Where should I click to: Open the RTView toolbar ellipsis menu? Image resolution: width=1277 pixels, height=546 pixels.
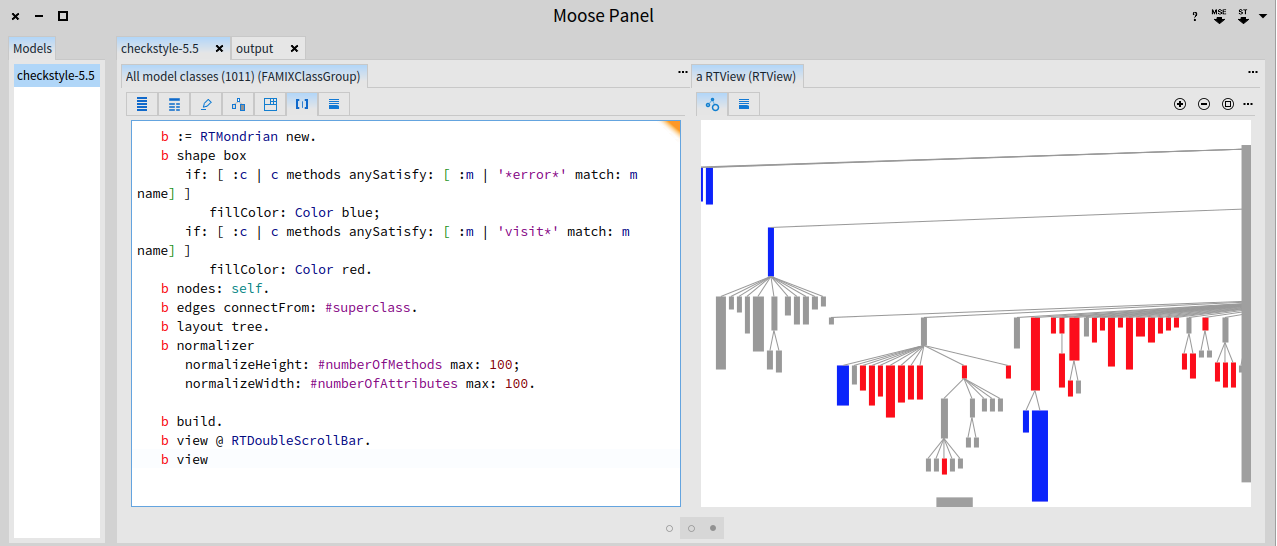pyautogui.click(x=1247, y=104)
